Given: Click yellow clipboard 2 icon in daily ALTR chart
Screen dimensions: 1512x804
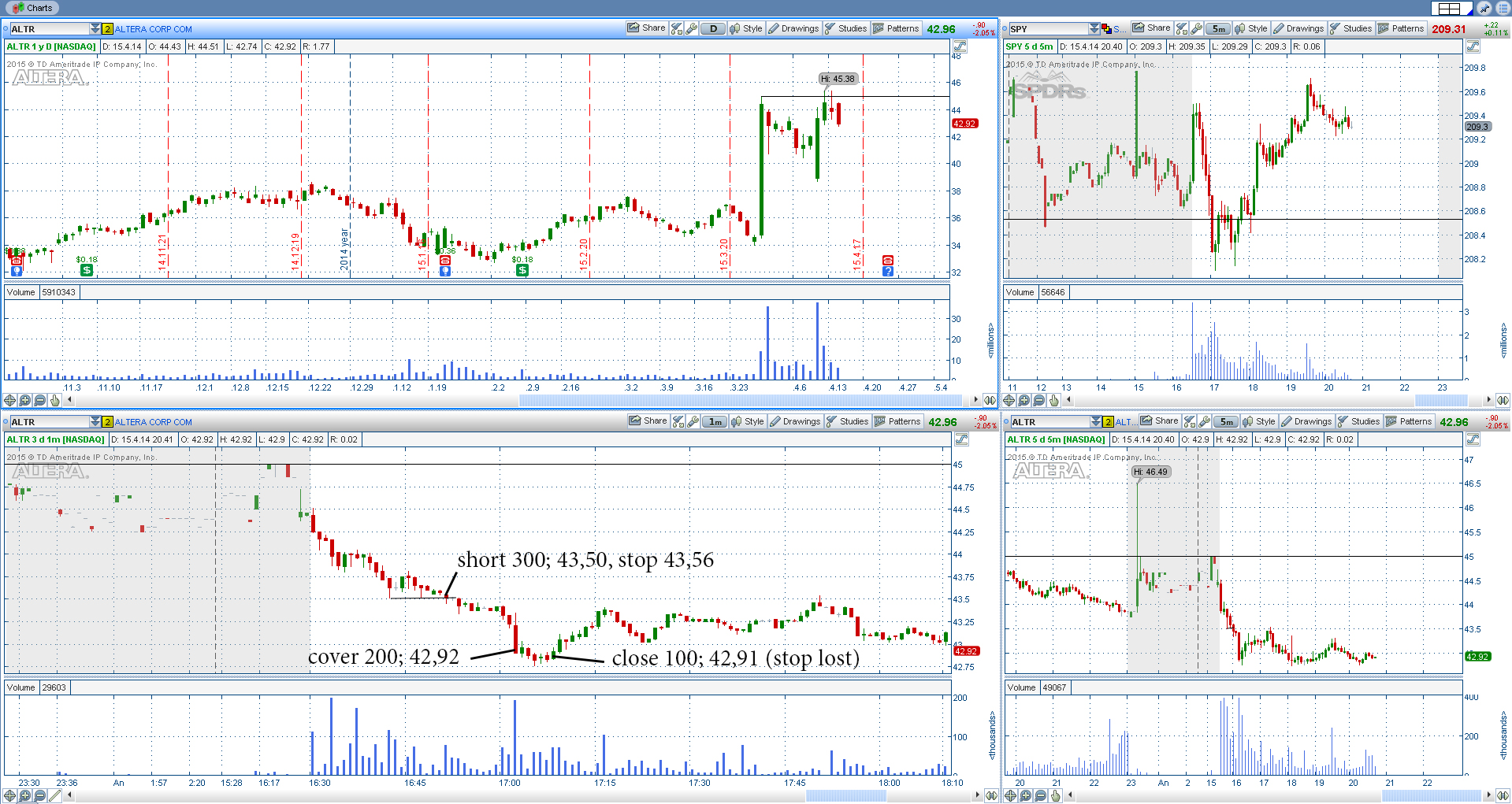Looking at the screenshot, I should point(108,28).
